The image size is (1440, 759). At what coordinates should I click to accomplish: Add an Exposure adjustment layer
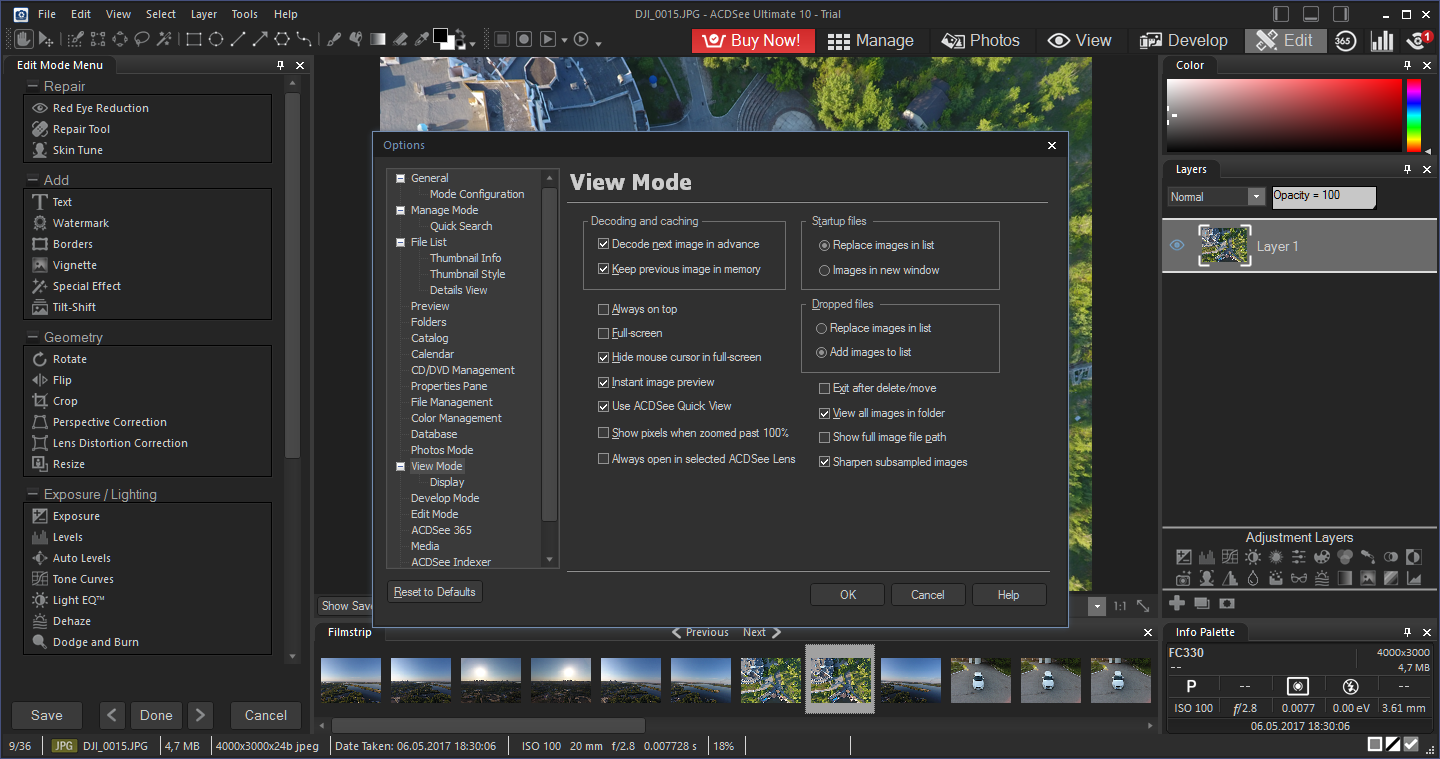coord(1184,557)
